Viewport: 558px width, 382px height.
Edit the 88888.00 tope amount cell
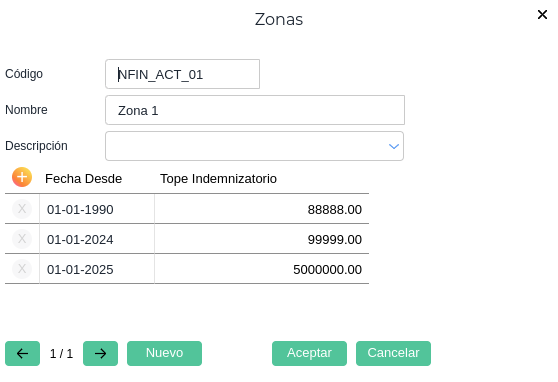pos(262,209)
